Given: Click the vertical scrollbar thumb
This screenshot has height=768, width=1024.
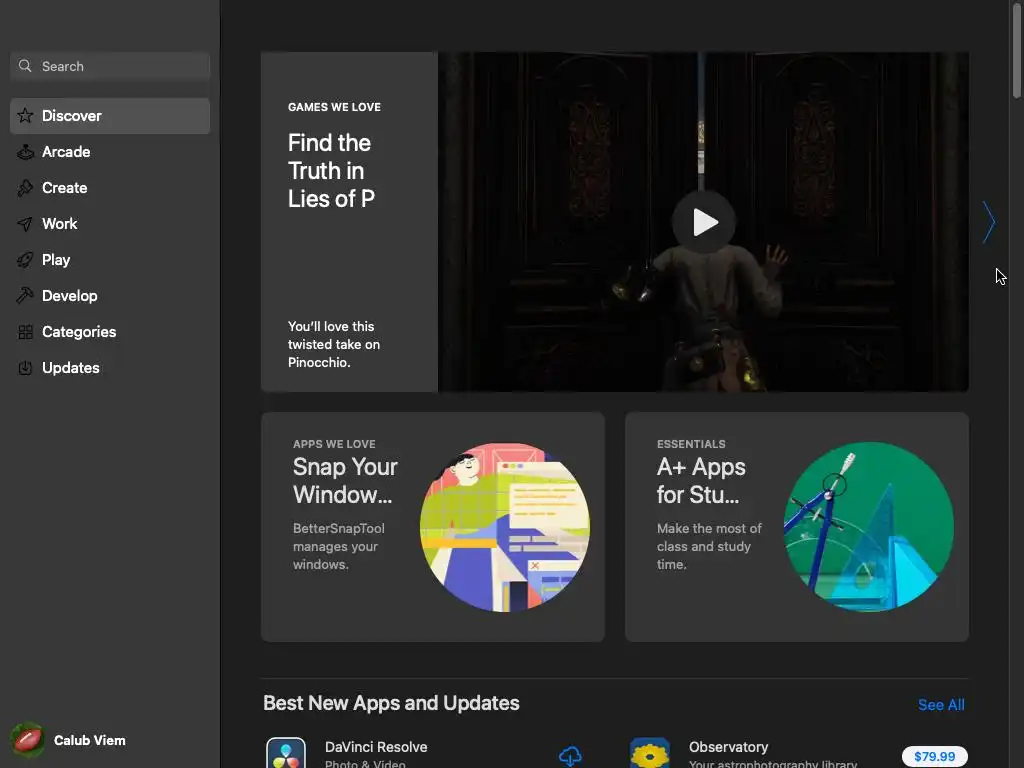Looking at the screenshot, I should [1016, 49].
